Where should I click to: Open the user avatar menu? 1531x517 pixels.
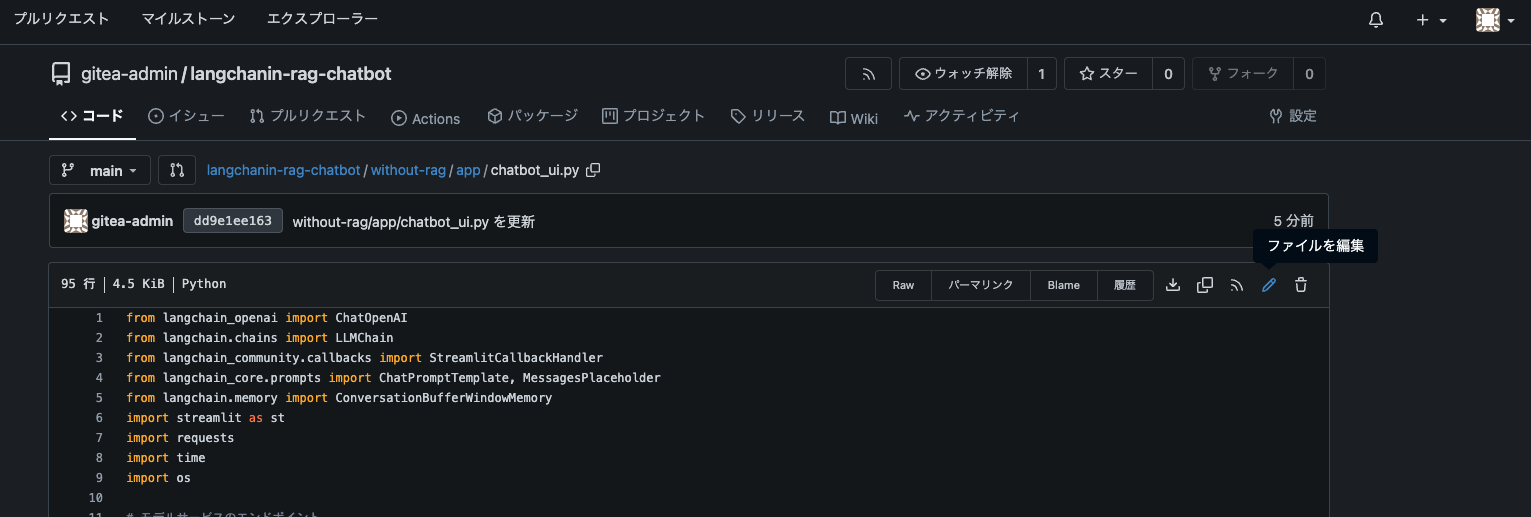tap(1495, 20)
